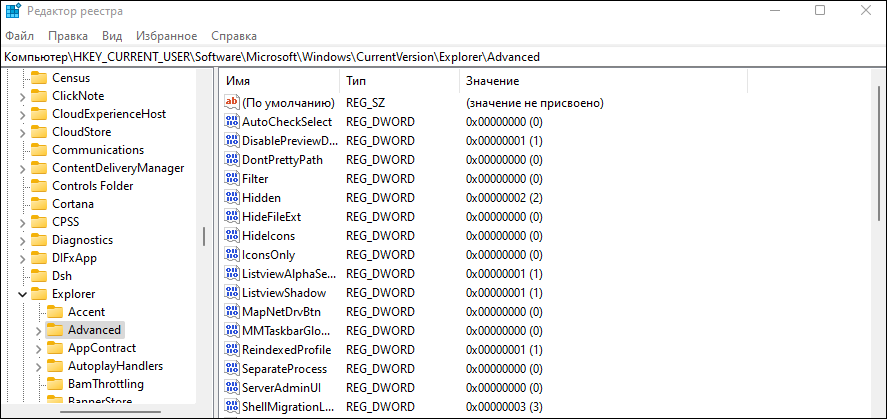Screen dimensions: 887x419
Task: Click the tree pane vertical scrollbar thumb
Action: point(204,236)
